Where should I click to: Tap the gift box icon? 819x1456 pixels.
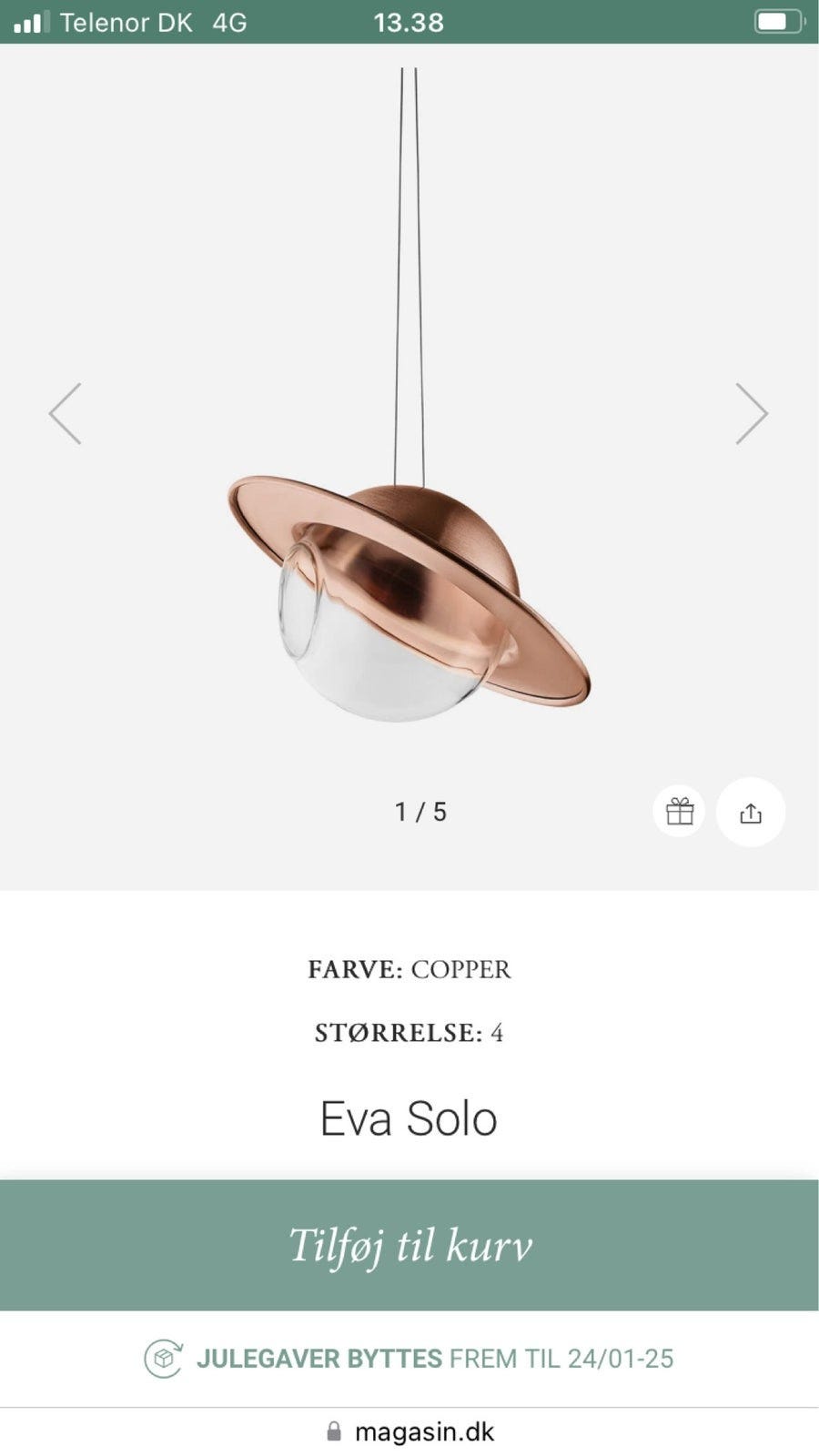[679, 811]
